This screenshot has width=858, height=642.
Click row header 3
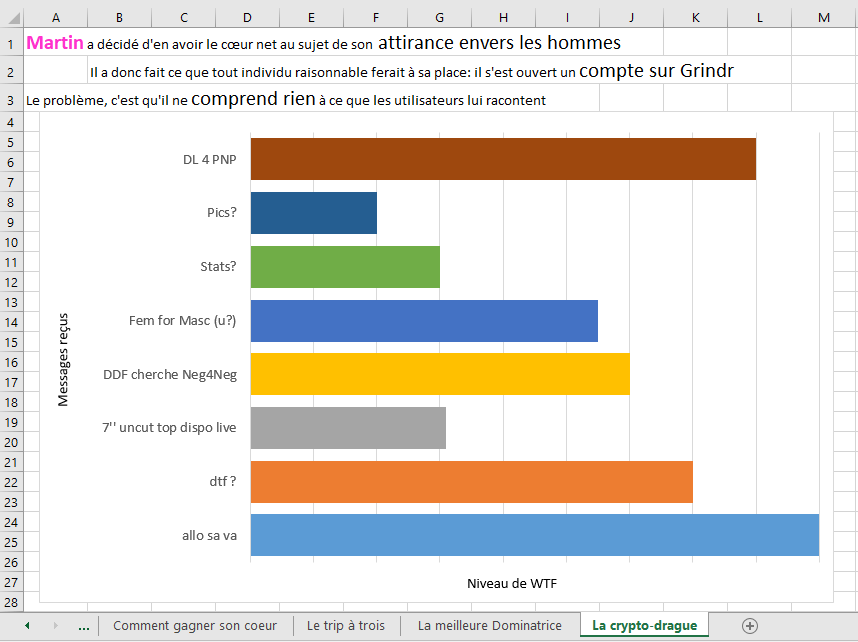coord(11,100)
